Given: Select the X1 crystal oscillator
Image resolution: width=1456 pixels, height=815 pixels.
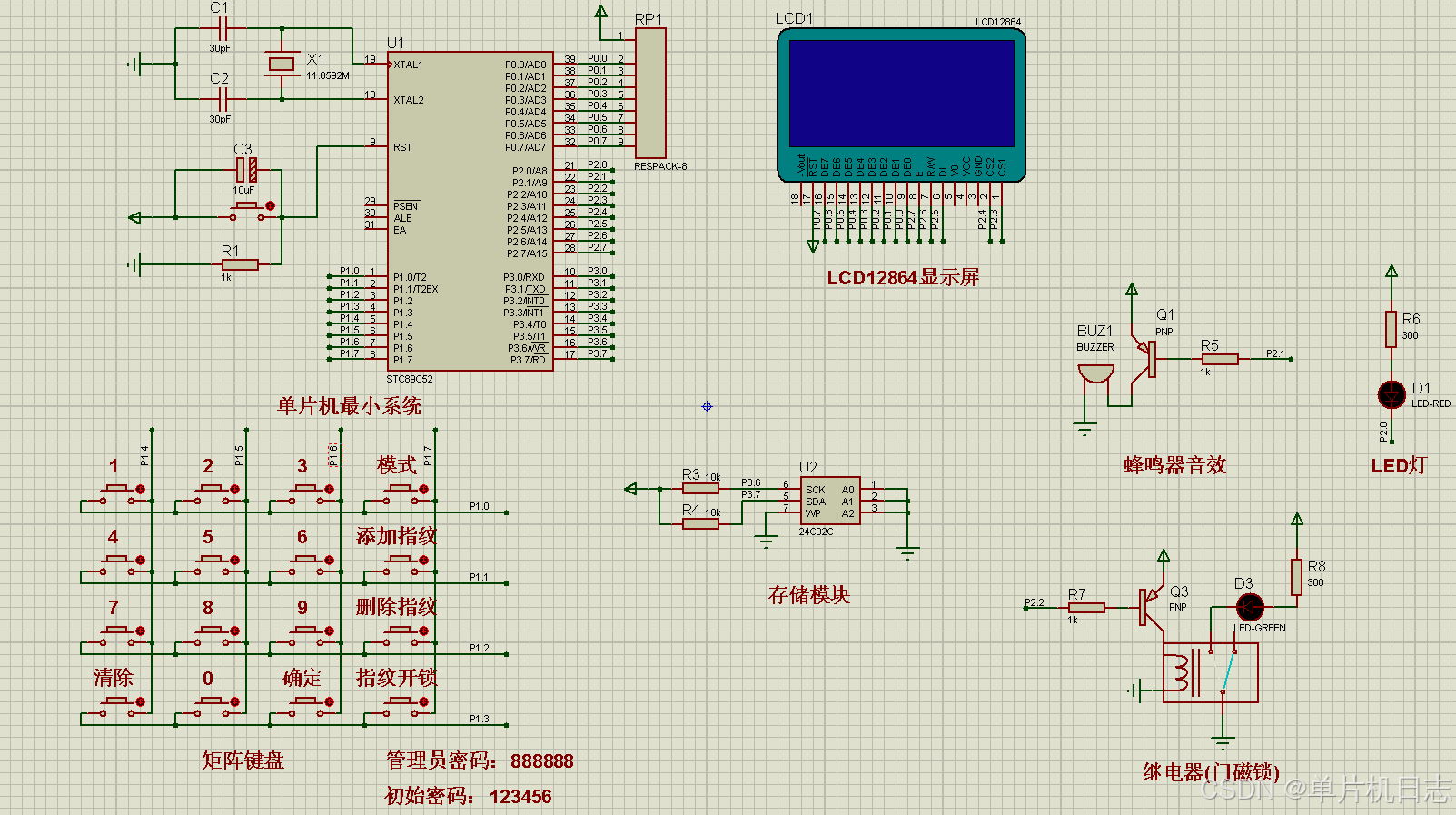Looking at the screenshot, I should point(282,64).
